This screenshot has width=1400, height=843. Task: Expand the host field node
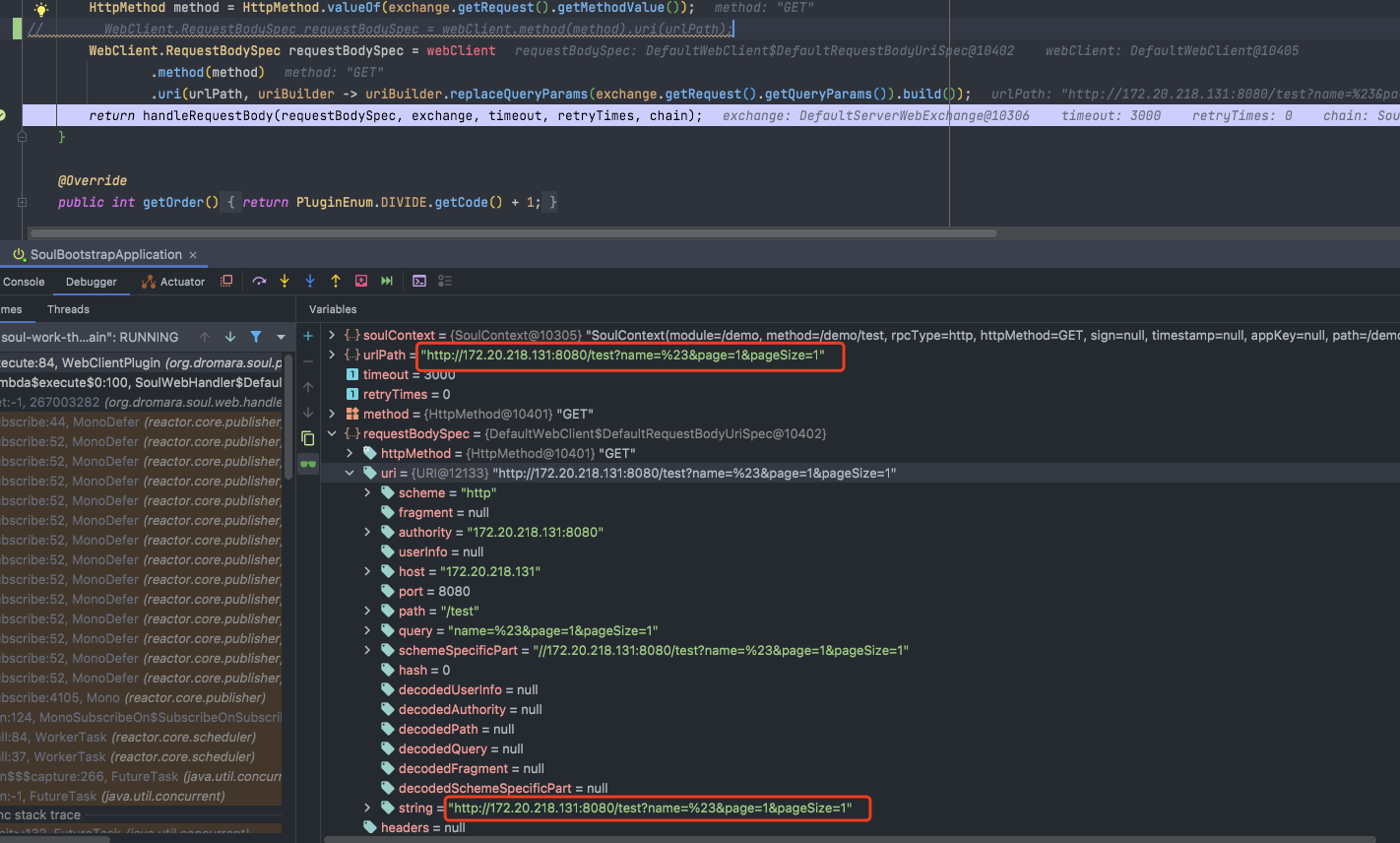coord(367,571)
